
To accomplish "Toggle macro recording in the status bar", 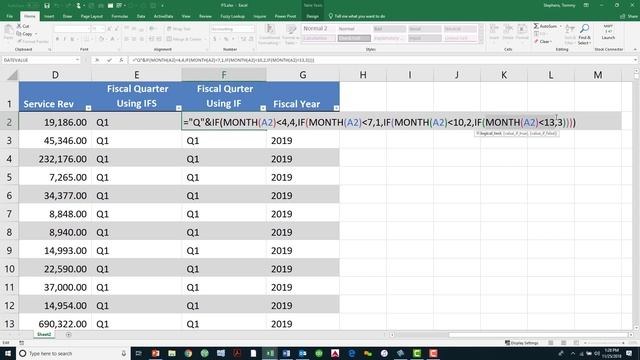I will tap(21, 343).
